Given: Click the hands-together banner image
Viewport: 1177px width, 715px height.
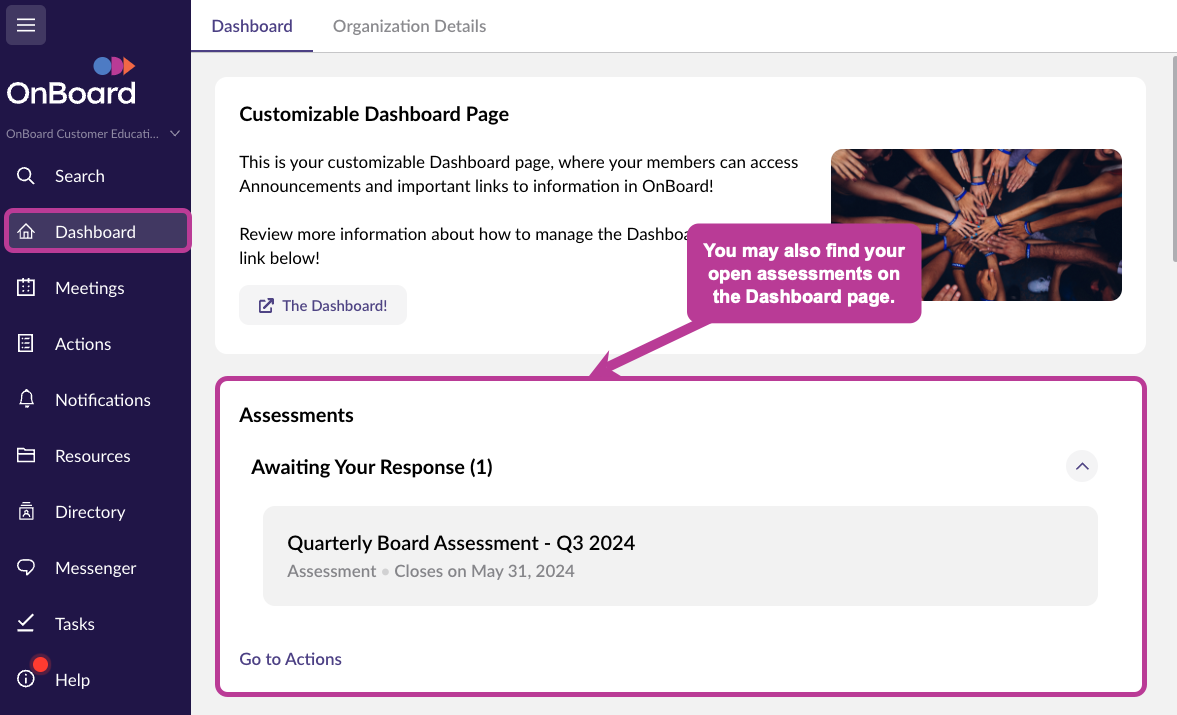Looking at the screenshot, I should click(976, 225).
